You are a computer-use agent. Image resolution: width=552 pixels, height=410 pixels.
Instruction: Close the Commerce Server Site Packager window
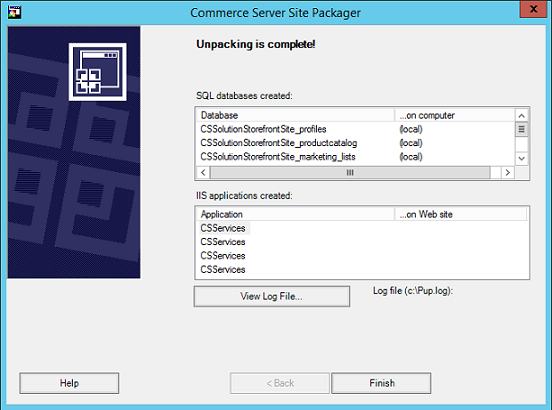533,9
